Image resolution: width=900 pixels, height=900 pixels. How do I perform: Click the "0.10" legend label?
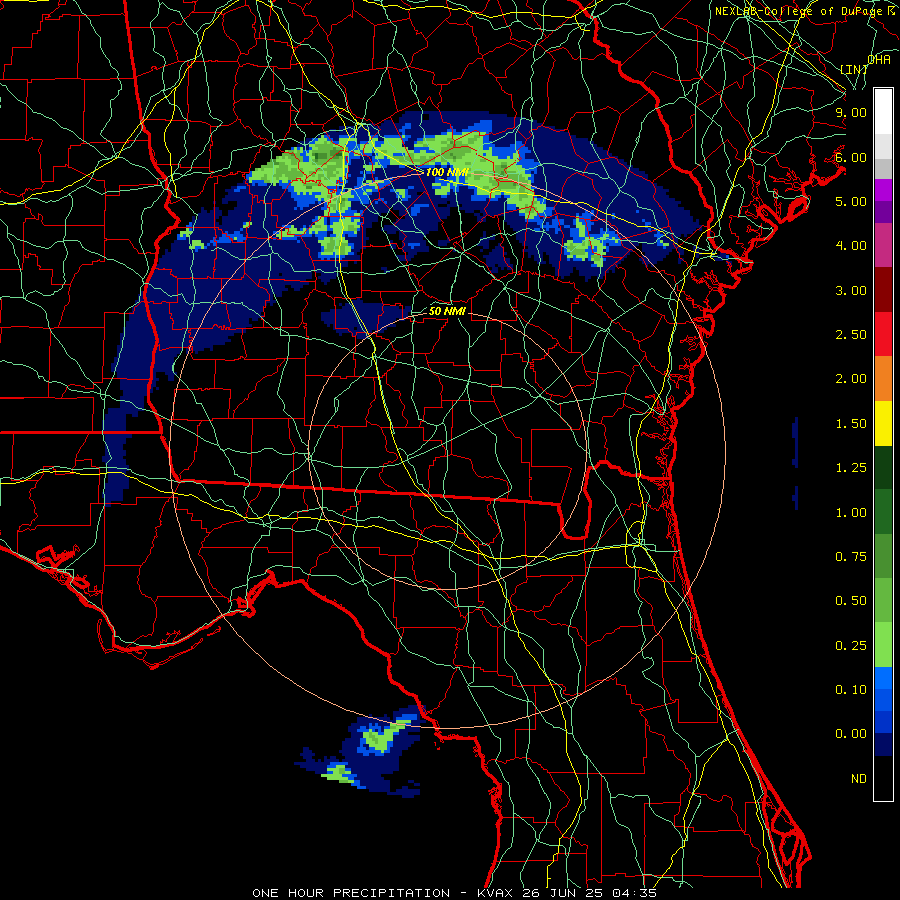[x=851, y=690]
